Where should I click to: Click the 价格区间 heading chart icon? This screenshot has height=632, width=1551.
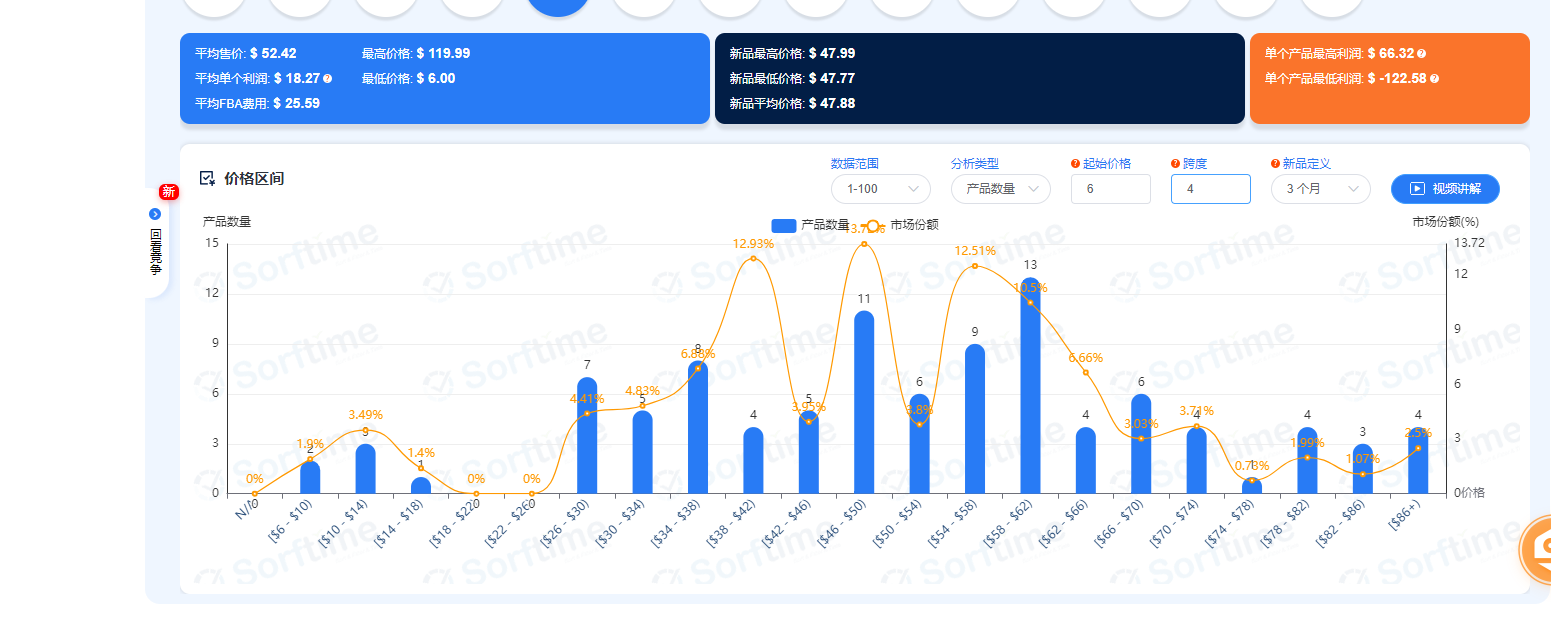coord(207,178)
